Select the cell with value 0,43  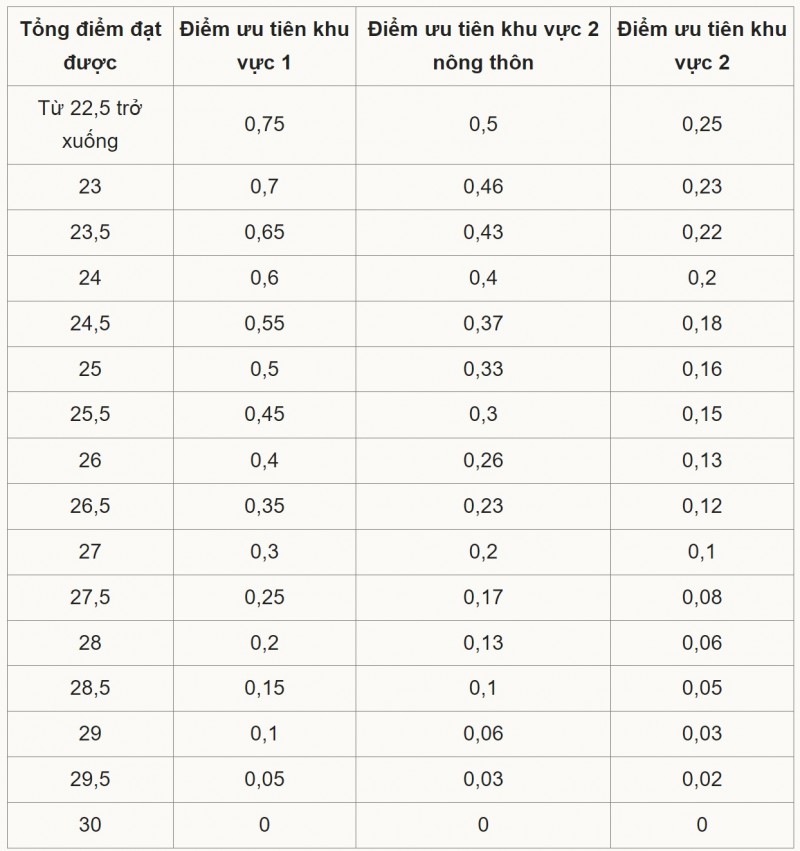(483, 232)
